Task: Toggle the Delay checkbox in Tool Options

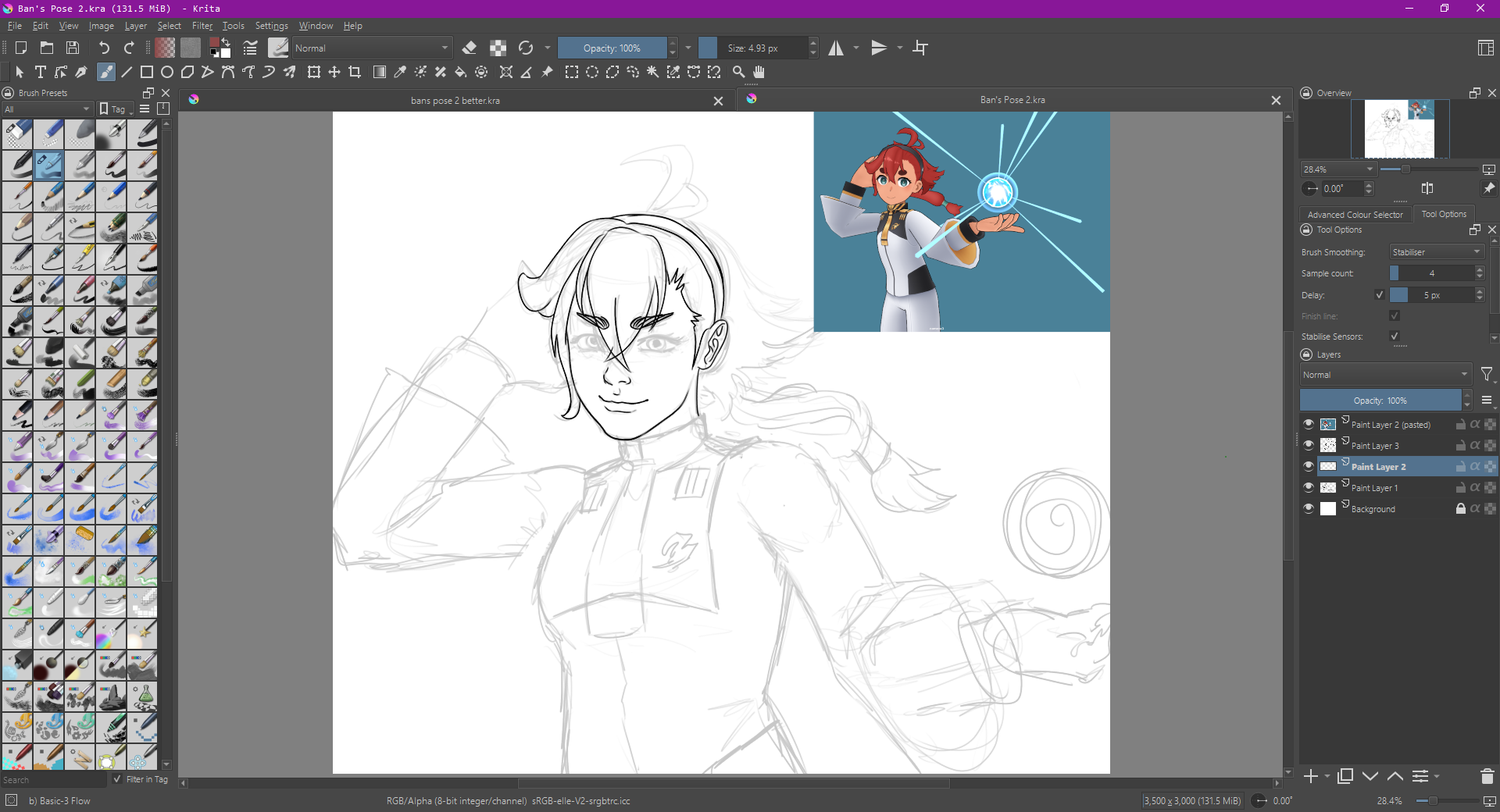Action: click(1380, 295)
